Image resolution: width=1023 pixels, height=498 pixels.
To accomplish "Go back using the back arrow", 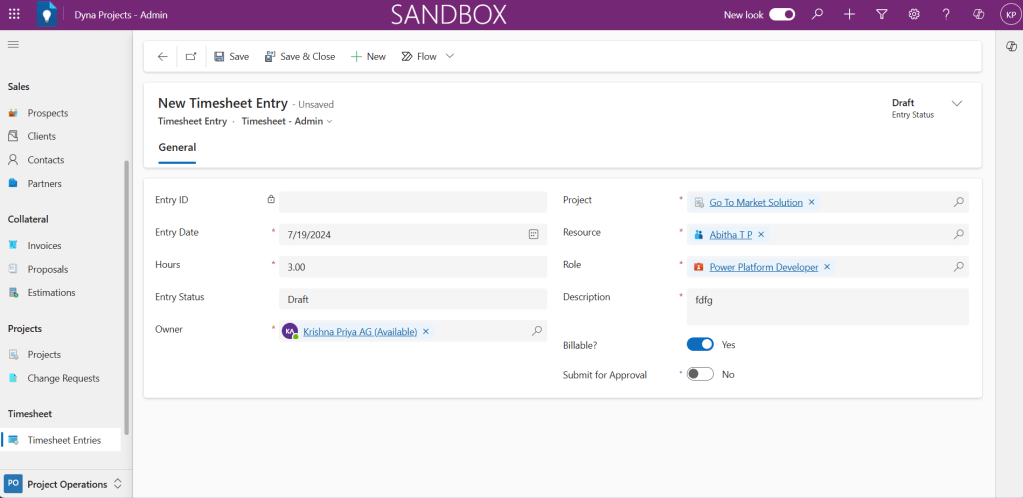I will [163, 57].
